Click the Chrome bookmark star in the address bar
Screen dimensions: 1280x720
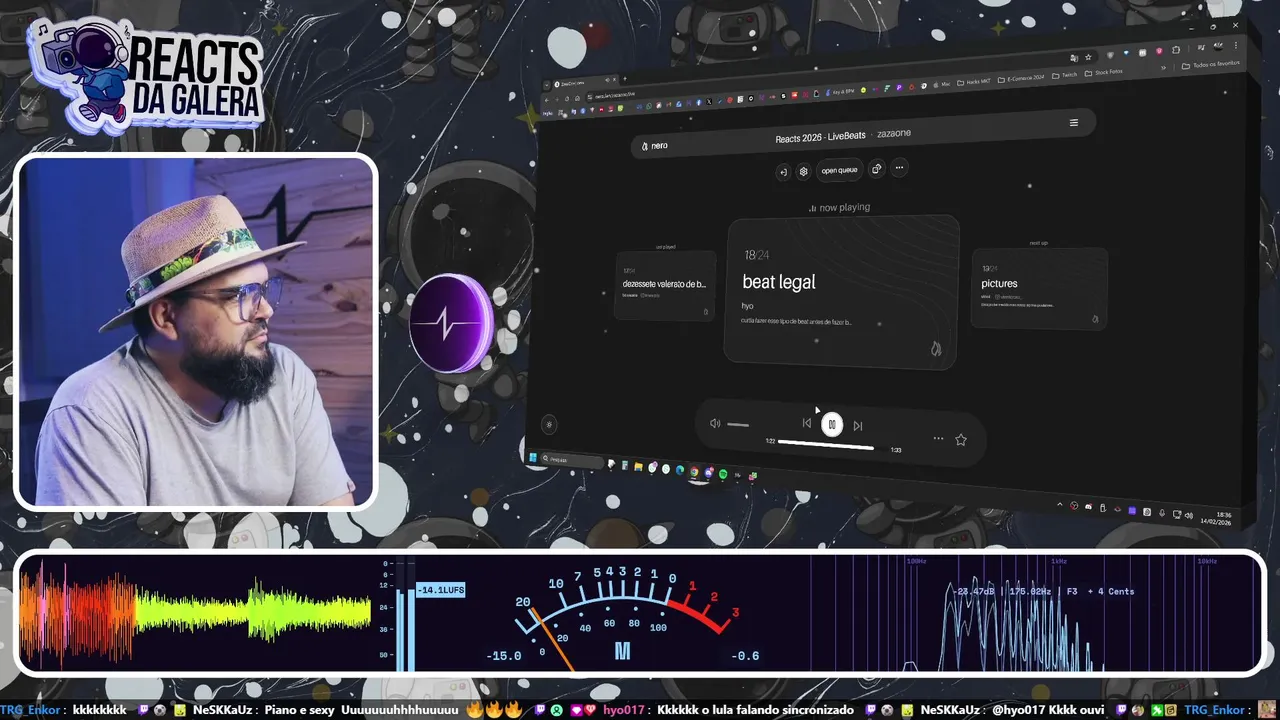(x=1088, y=57)
